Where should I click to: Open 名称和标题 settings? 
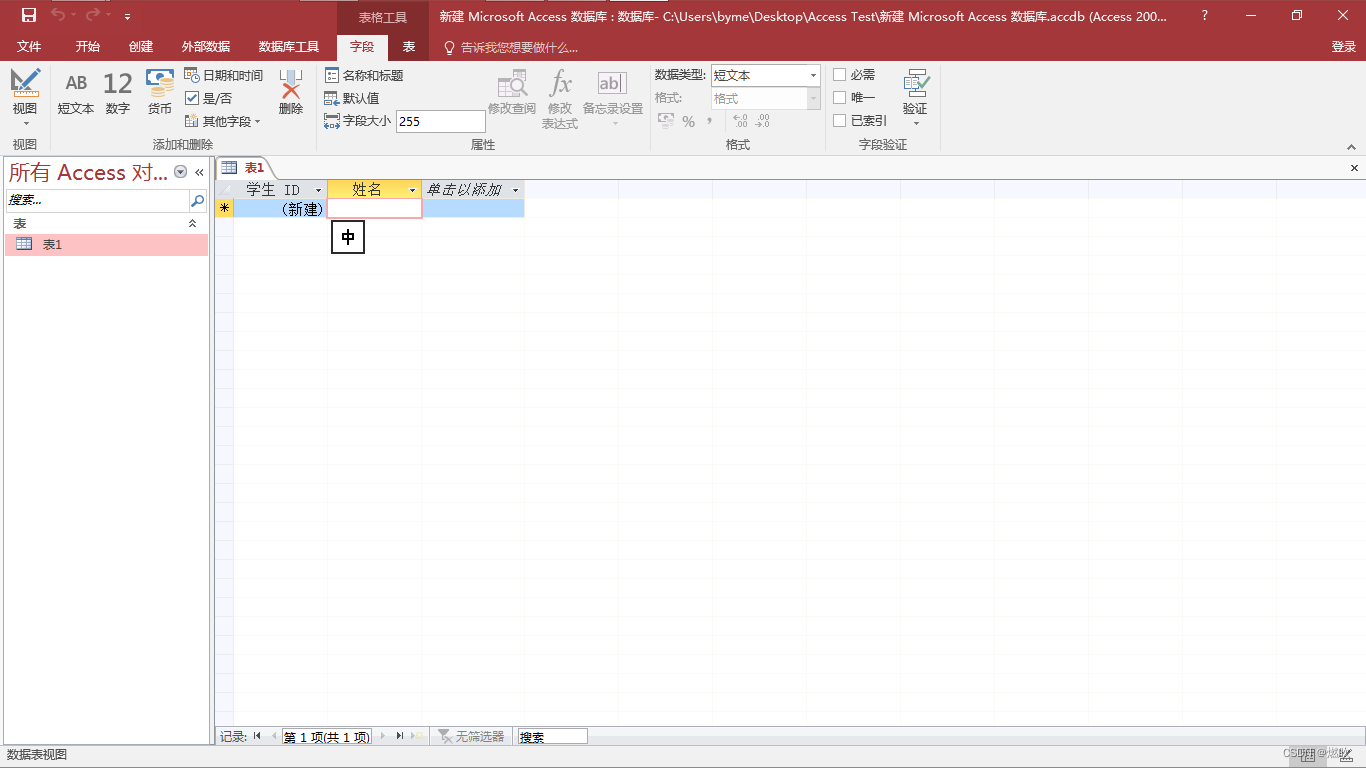(364, 76)
